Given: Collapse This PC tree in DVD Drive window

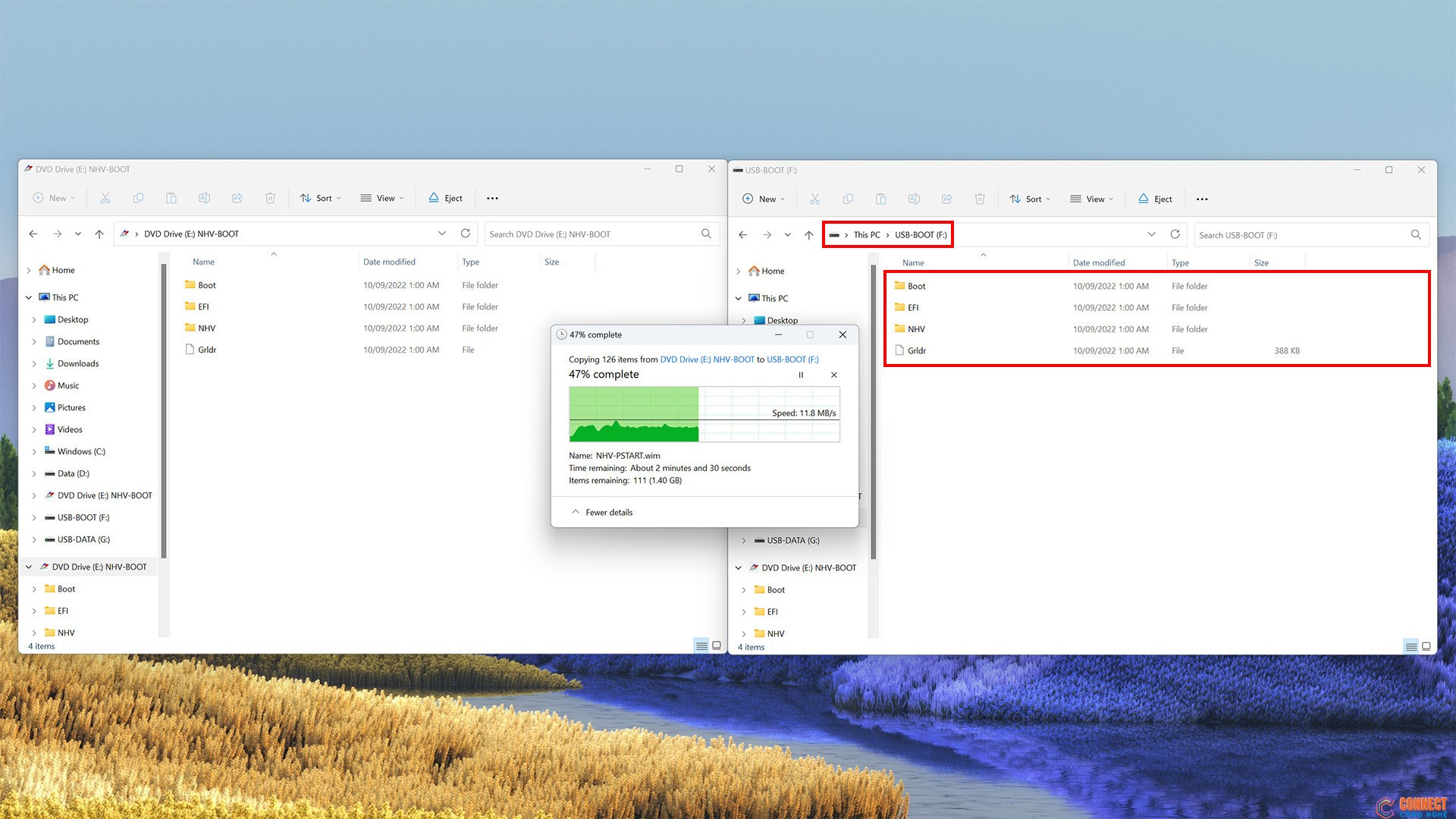Looking at the screenshot, I should coord(29,297).
